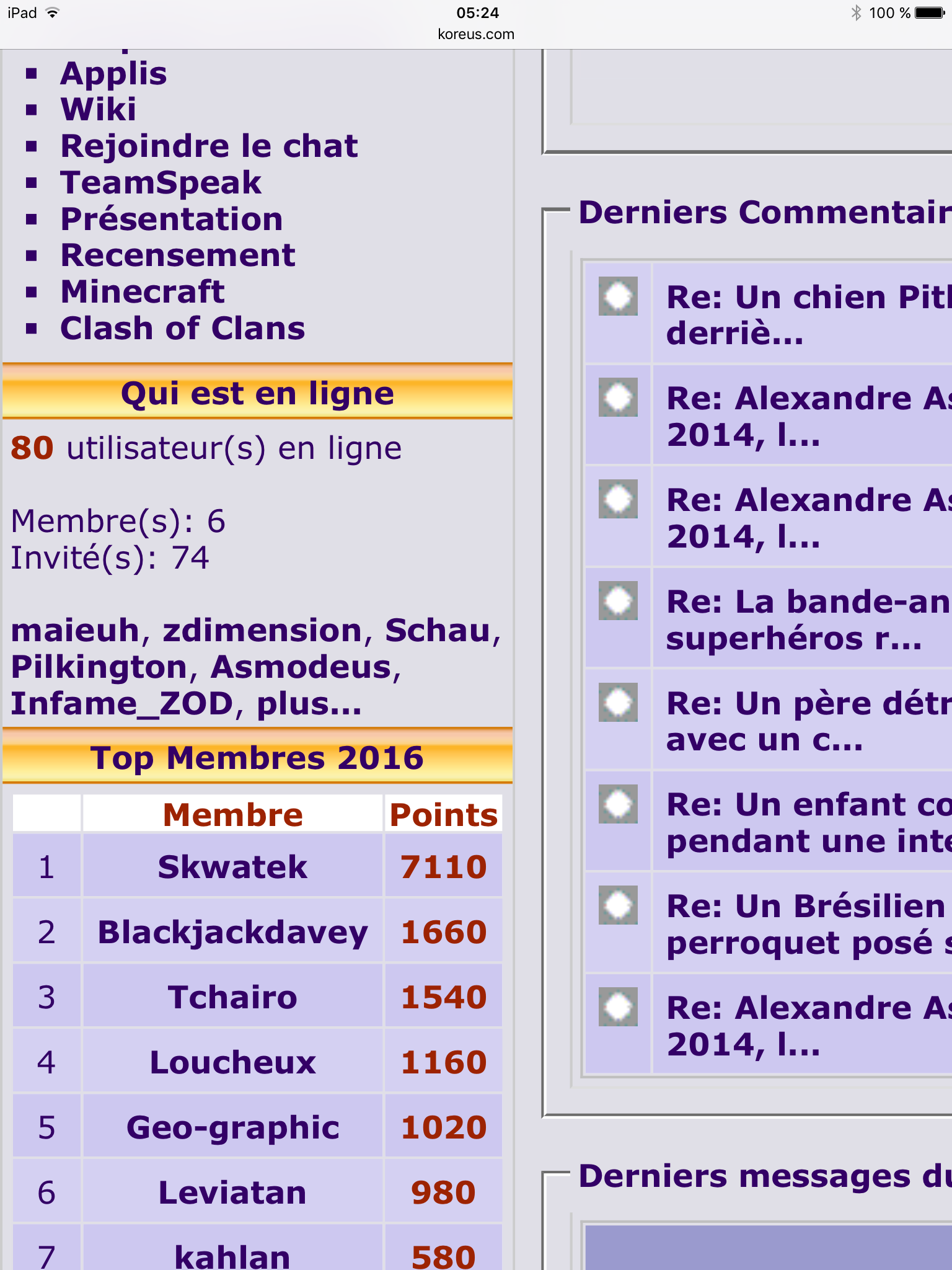Image resolution: width=952 pixels, height=1270 pixels.
Task: Open Blackjackdavey's profile in top members
Action: click(x=232, y=932)
